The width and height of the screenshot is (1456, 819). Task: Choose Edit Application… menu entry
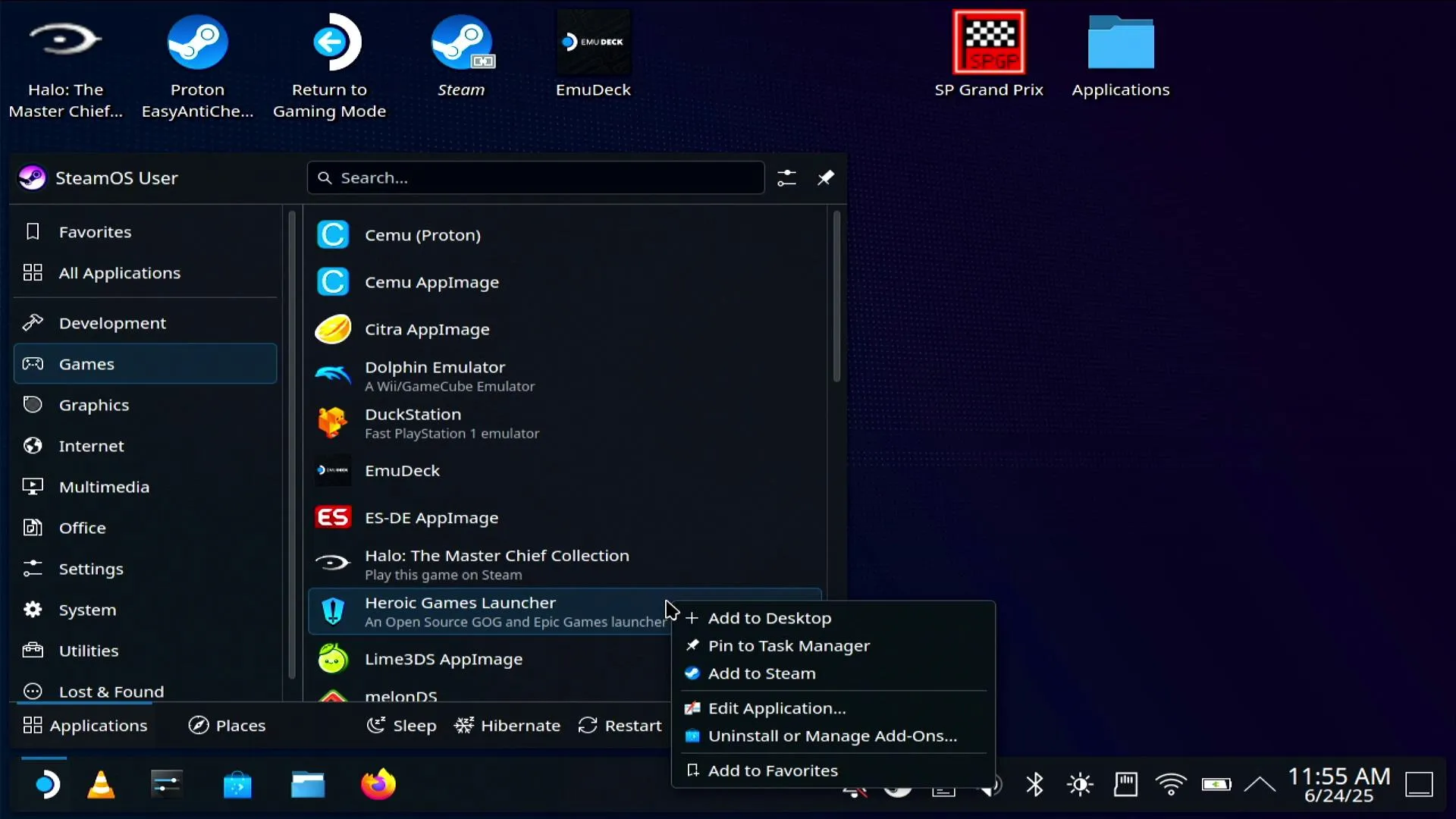833,708
